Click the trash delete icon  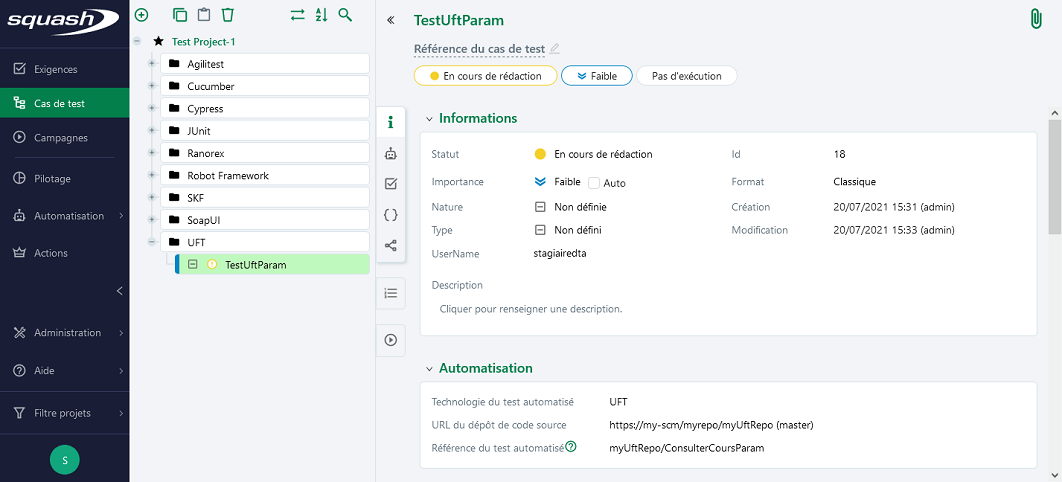pyautogui.click(x=228, y=15)
